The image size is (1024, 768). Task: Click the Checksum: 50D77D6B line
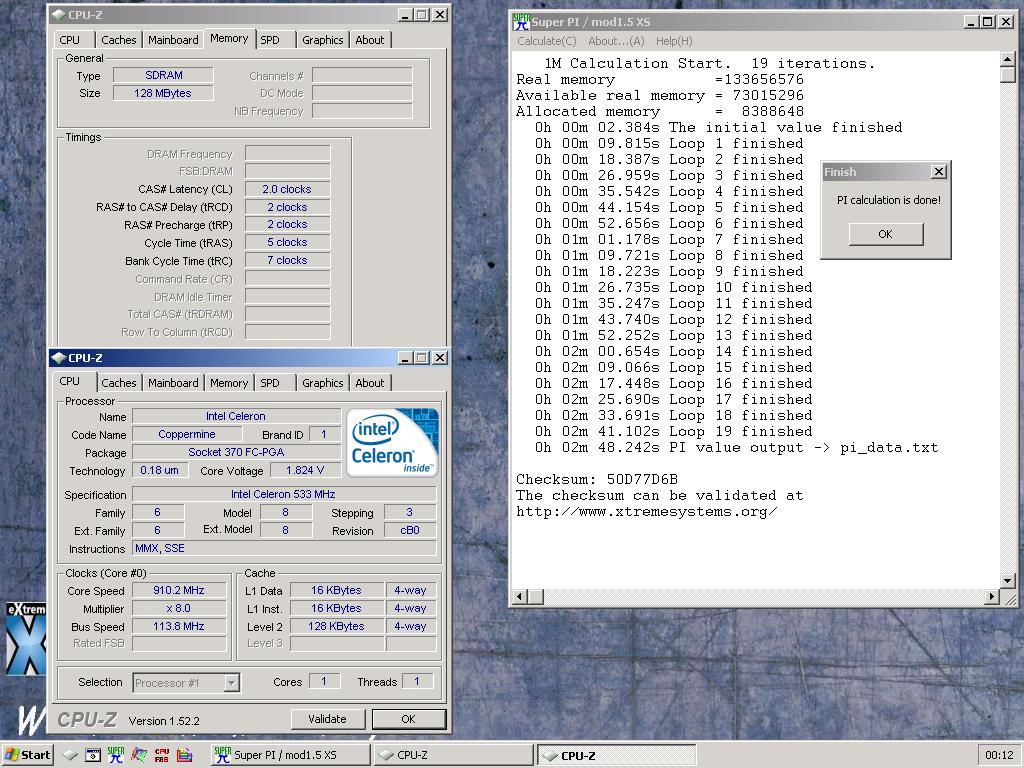(597, 479)
